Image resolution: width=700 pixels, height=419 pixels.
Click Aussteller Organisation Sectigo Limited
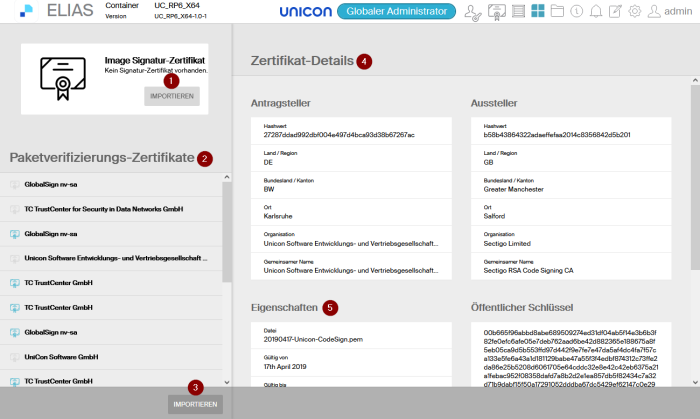click(x=507, y=244)
